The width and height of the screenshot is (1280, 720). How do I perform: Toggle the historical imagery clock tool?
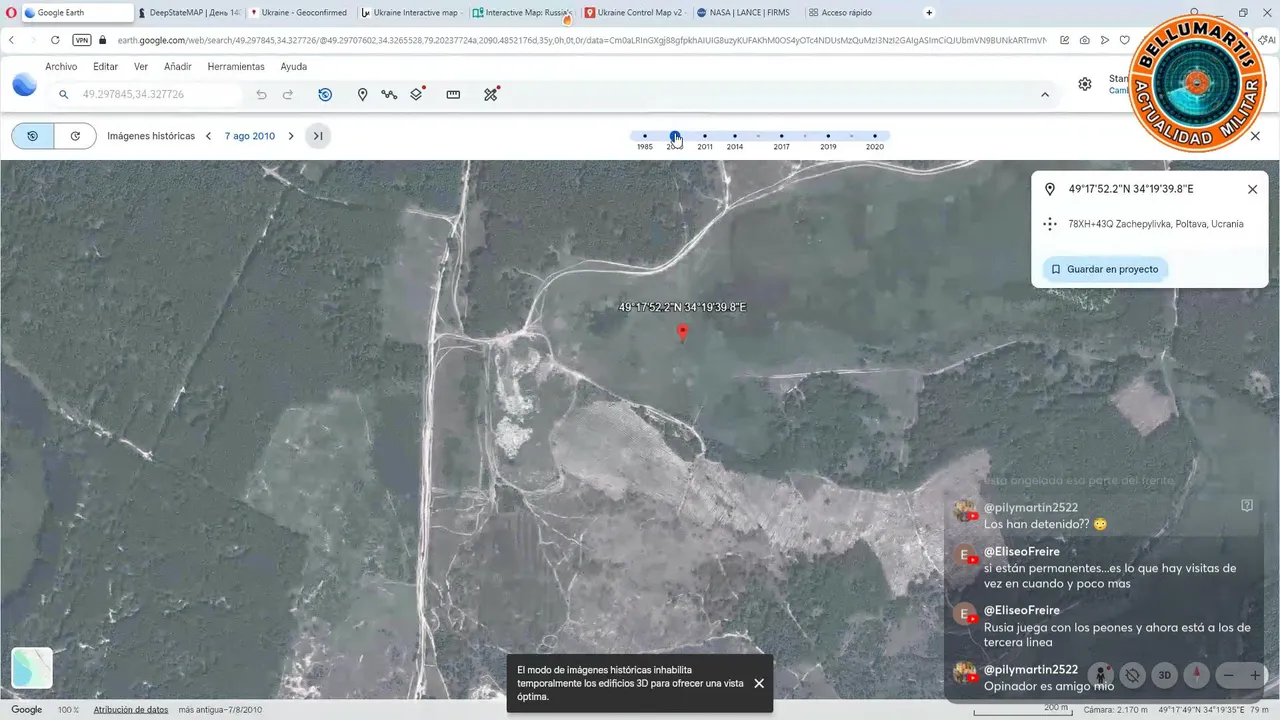point(325,94)
